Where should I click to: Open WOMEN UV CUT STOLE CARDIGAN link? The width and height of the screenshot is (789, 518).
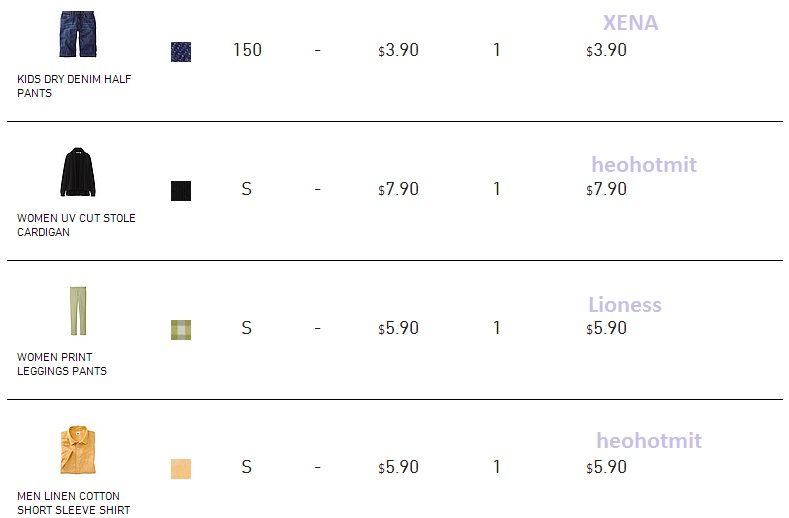(76, 225)
